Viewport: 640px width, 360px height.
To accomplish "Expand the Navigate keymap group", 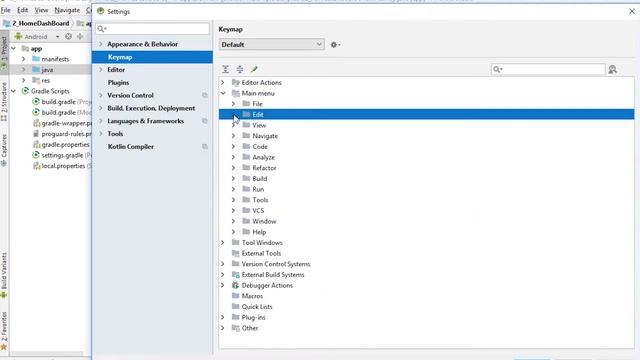I will point(233,136).
